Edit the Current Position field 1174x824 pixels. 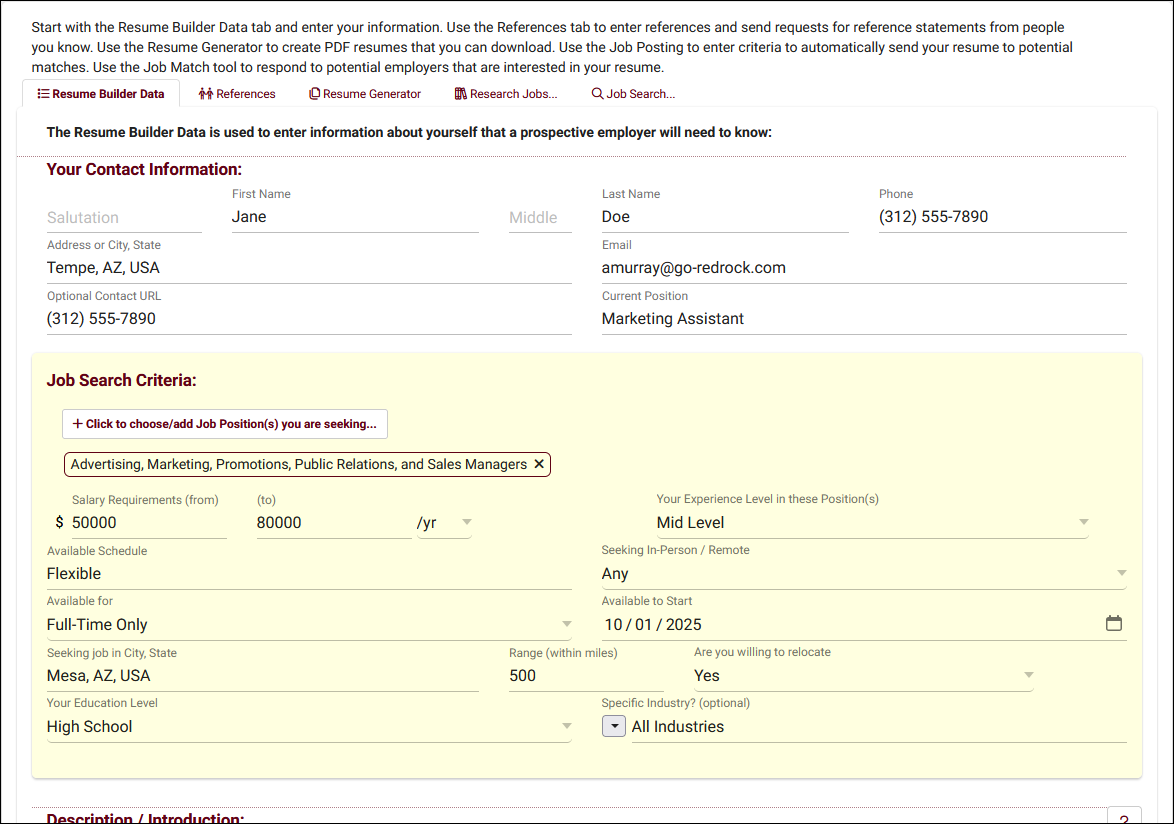point(863,319)
